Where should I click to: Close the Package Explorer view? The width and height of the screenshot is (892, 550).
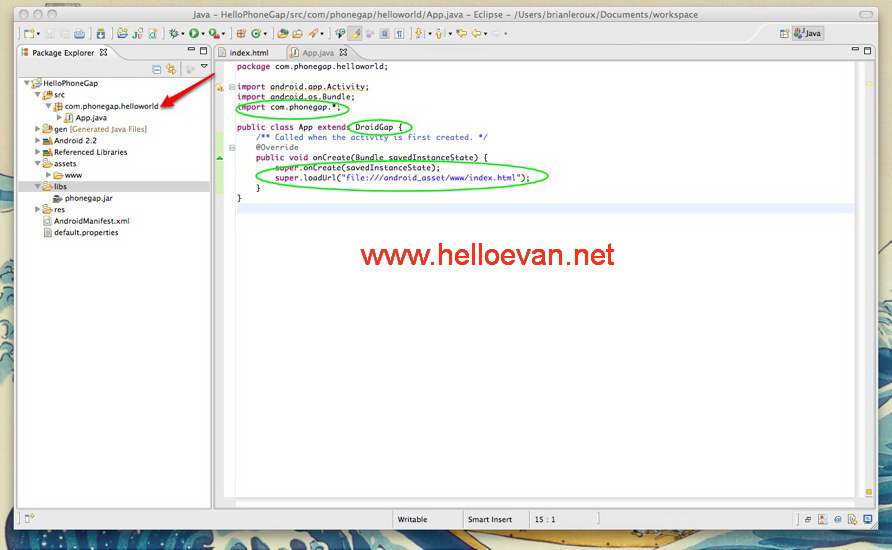click(x=104, y=52)
